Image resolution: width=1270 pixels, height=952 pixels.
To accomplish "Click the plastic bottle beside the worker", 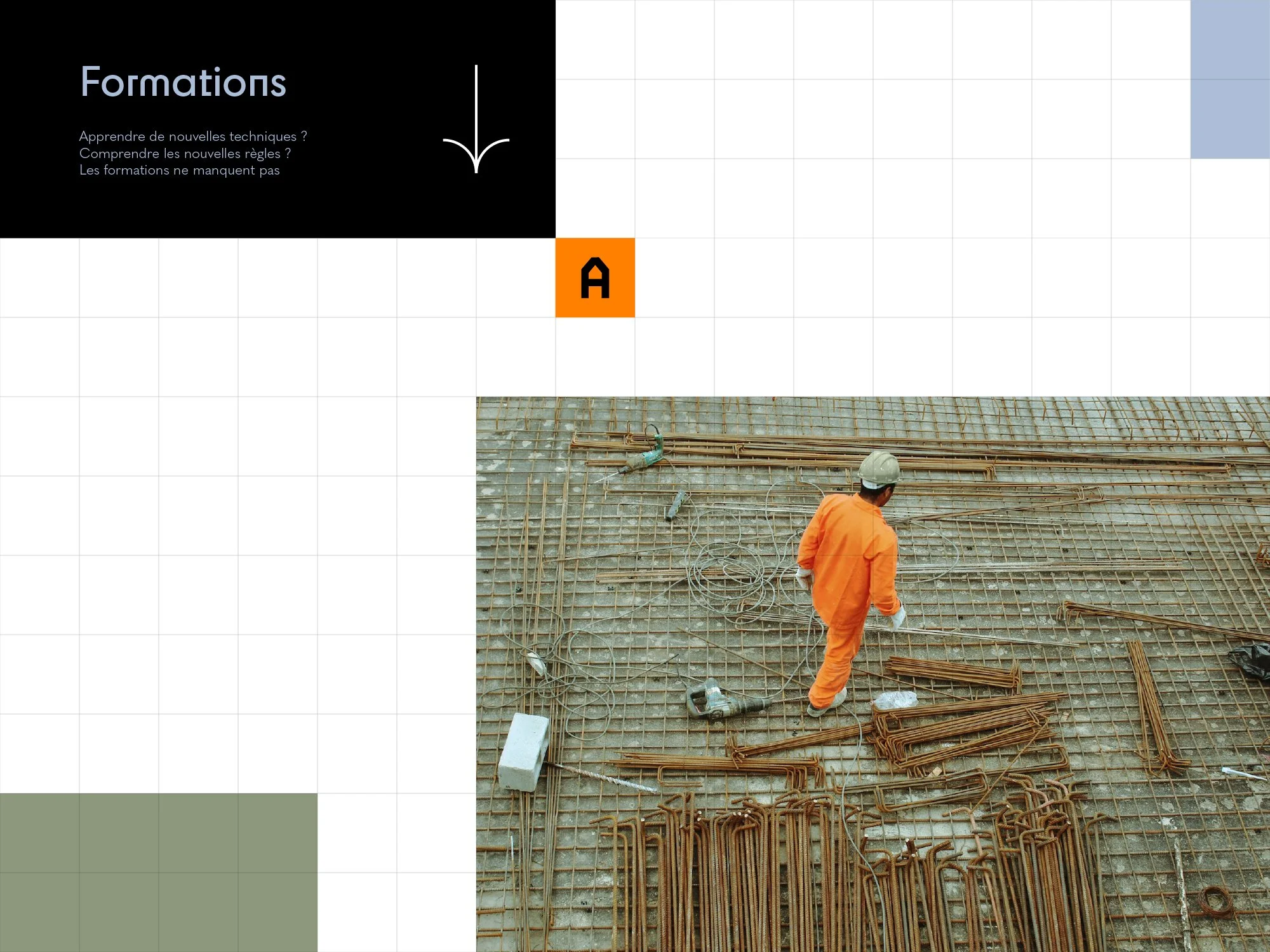I will click(895, 700).
